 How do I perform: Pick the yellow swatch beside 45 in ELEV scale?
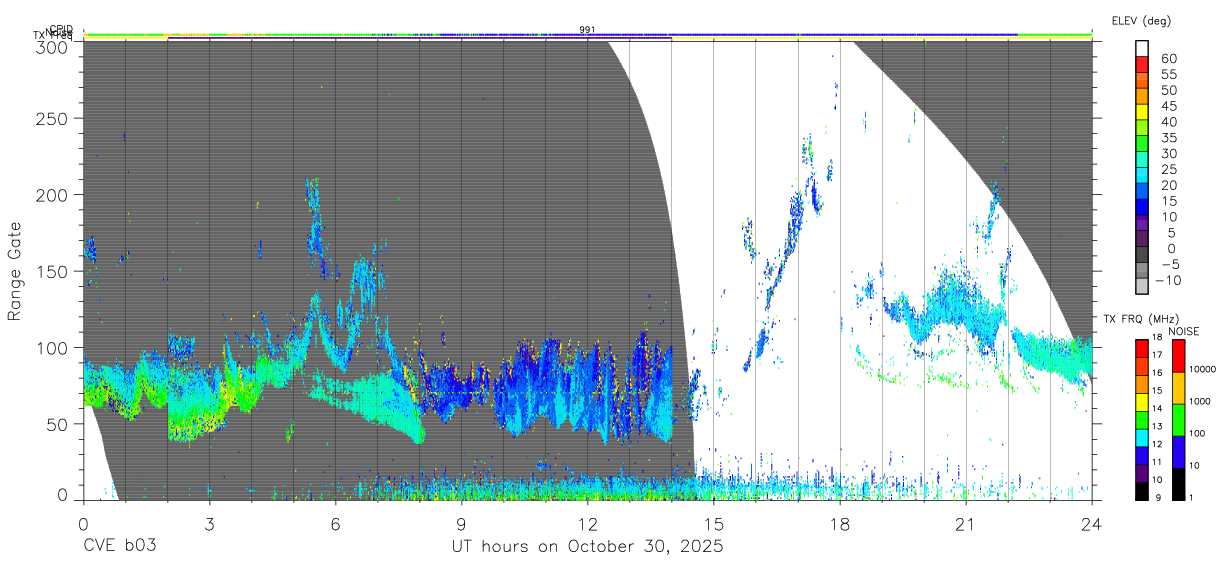[1142, 112]
